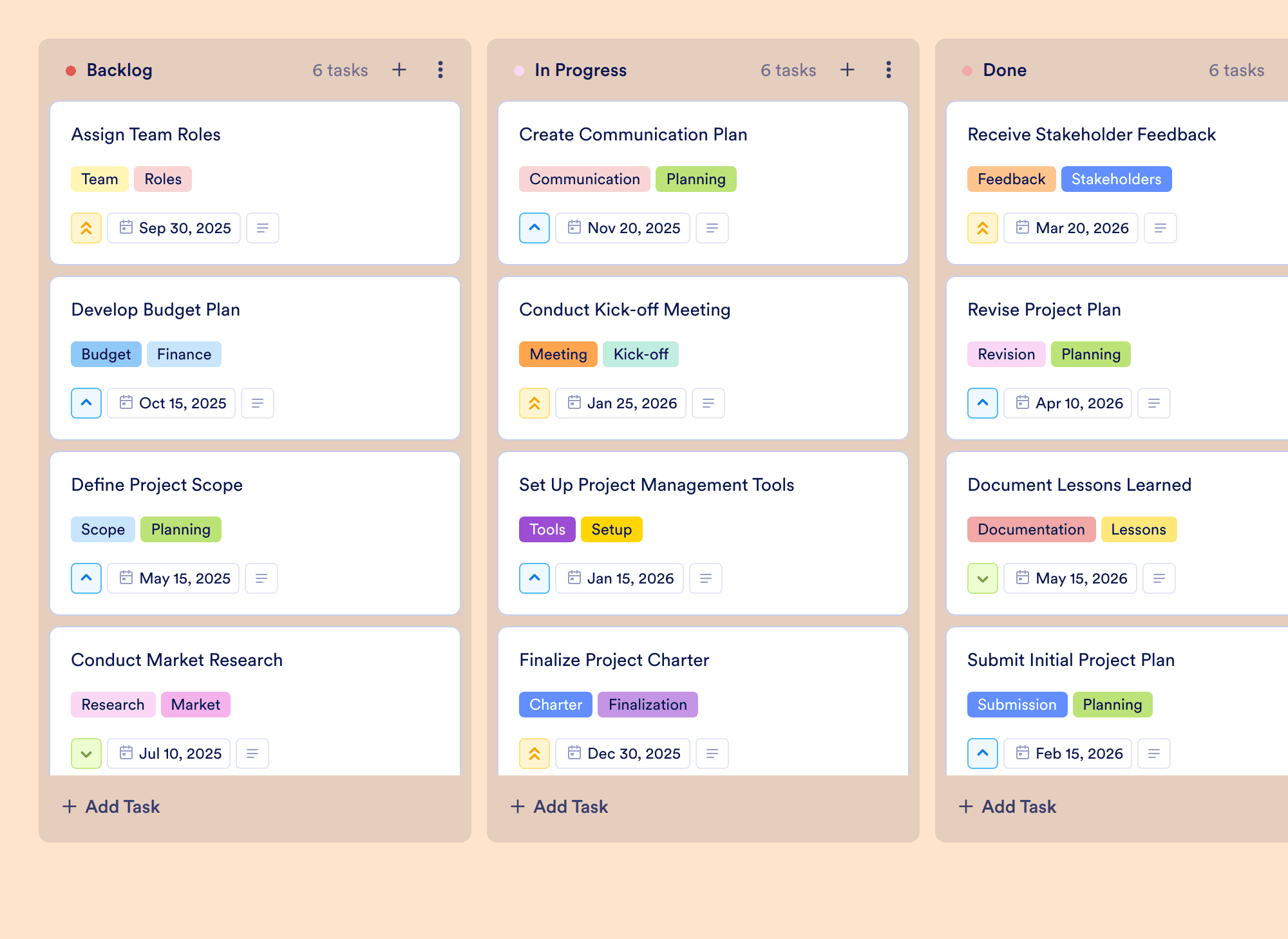The height and width of the screenshot is (939, 1288).
Task: Click the plus icon in In Progress header
Action: point(848,70)
